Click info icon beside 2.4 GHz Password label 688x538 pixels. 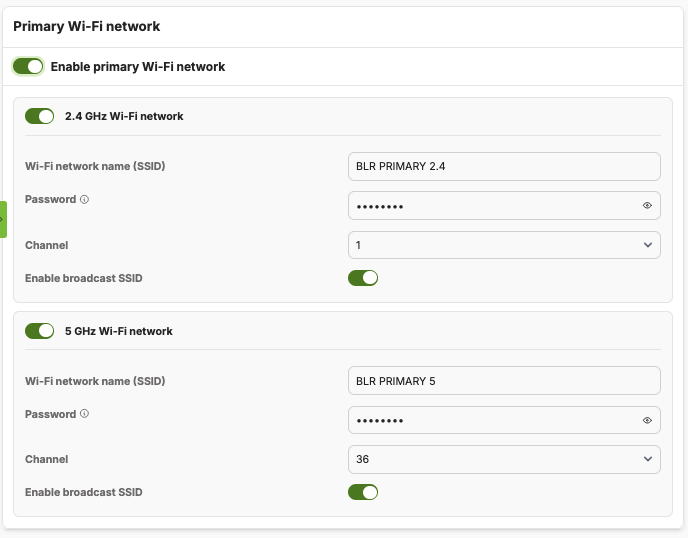click(84, 199)
